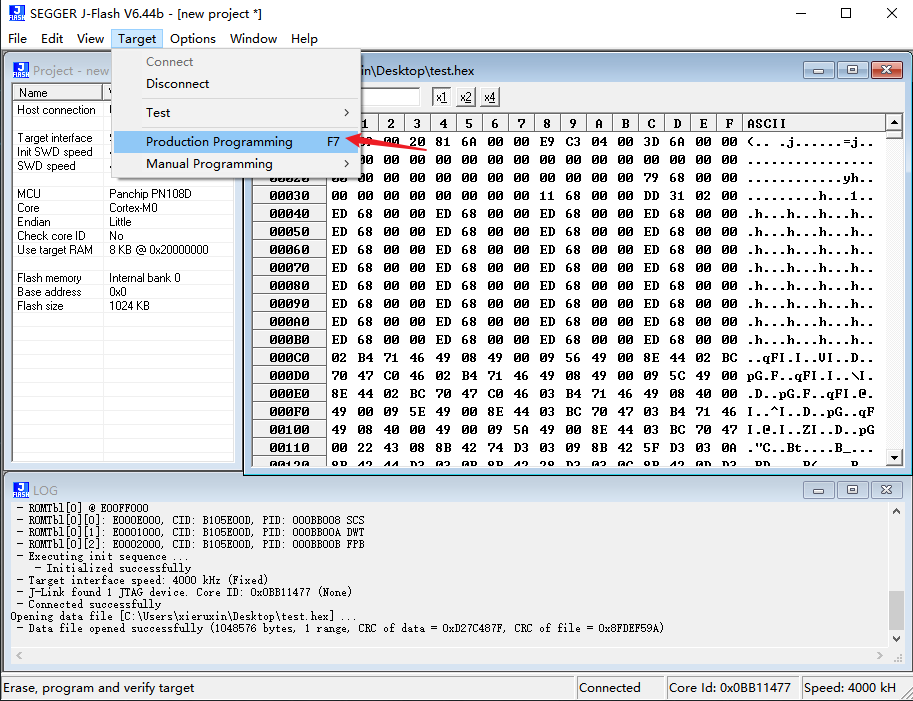Click the Use target RAM row

(123, 250)
